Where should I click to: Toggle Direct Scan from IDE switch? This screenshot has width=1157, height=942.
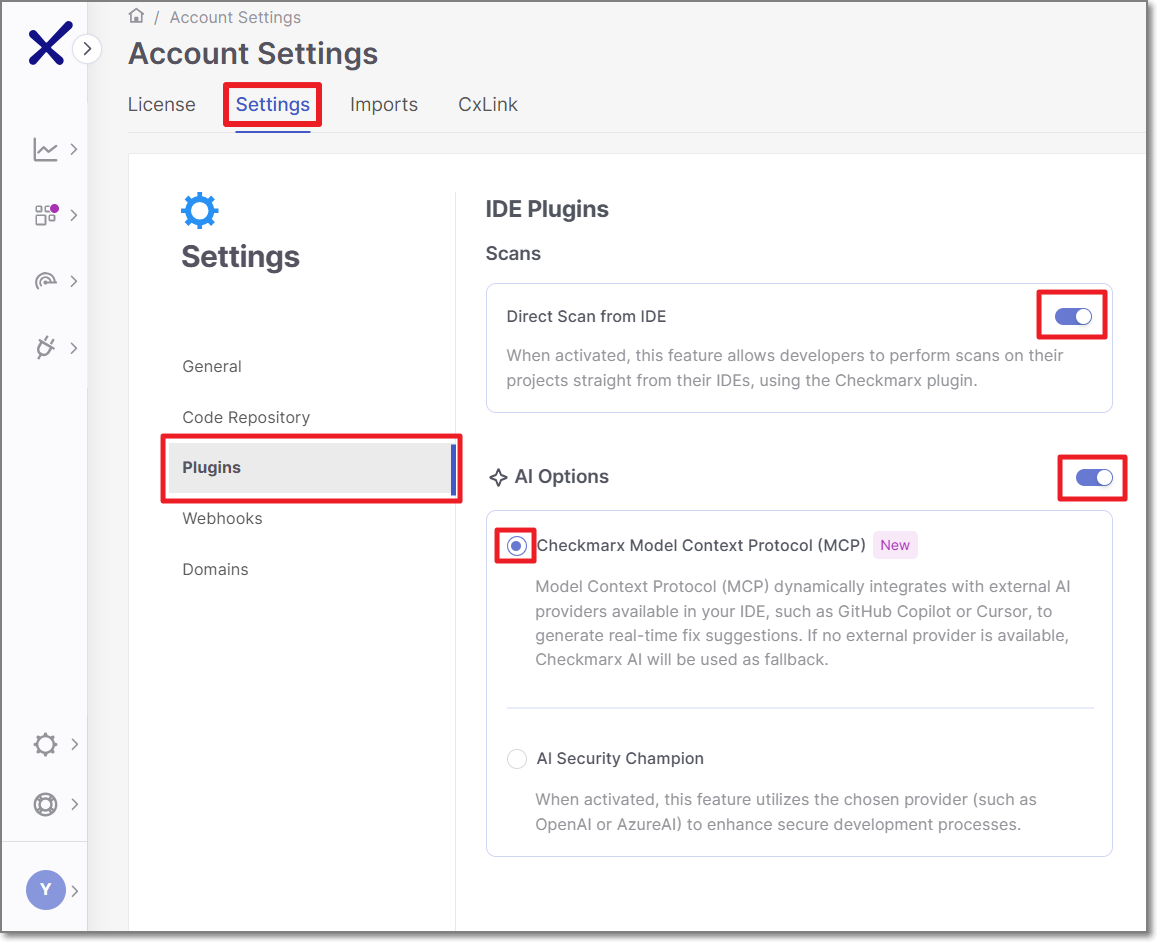coord(1073,317)
